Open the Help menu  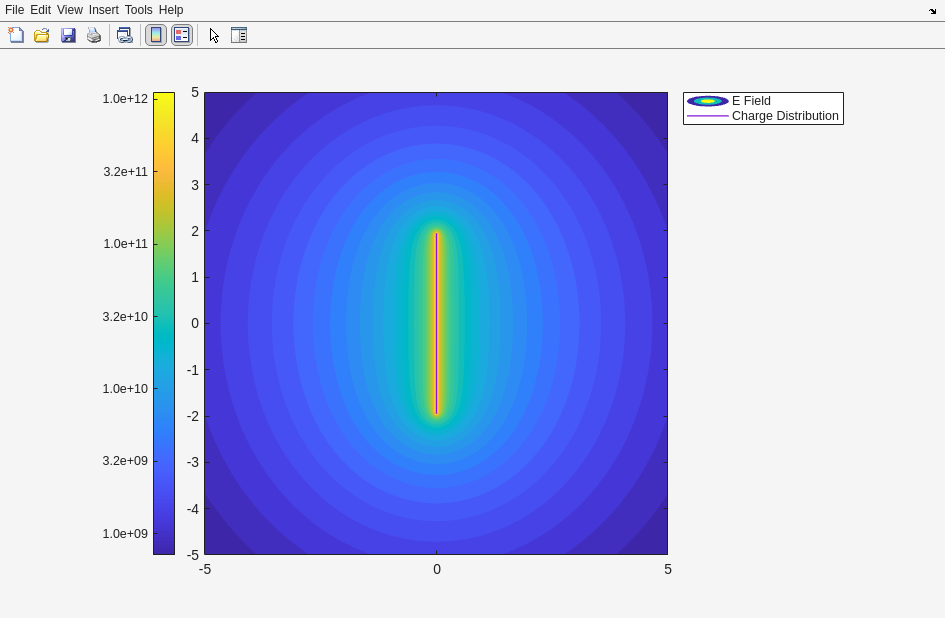tap(171, 10)
